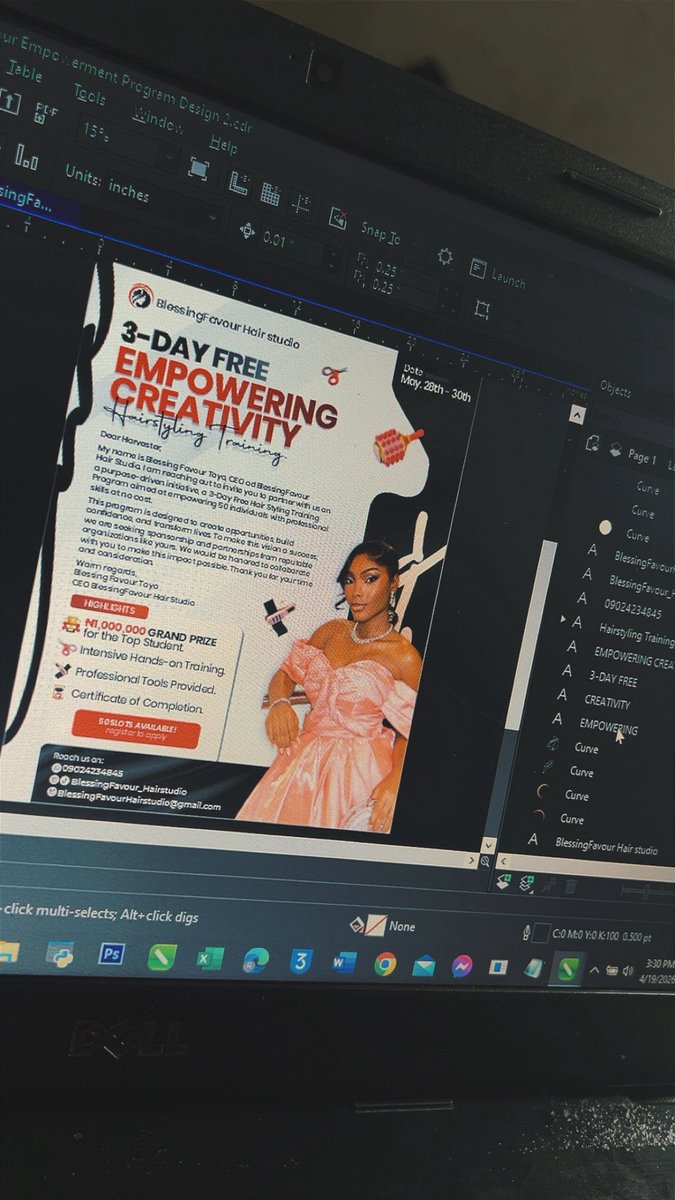The image size is (675, 1200).
Task: Open Photoshop from the taskbar
Action: (110, 955)
